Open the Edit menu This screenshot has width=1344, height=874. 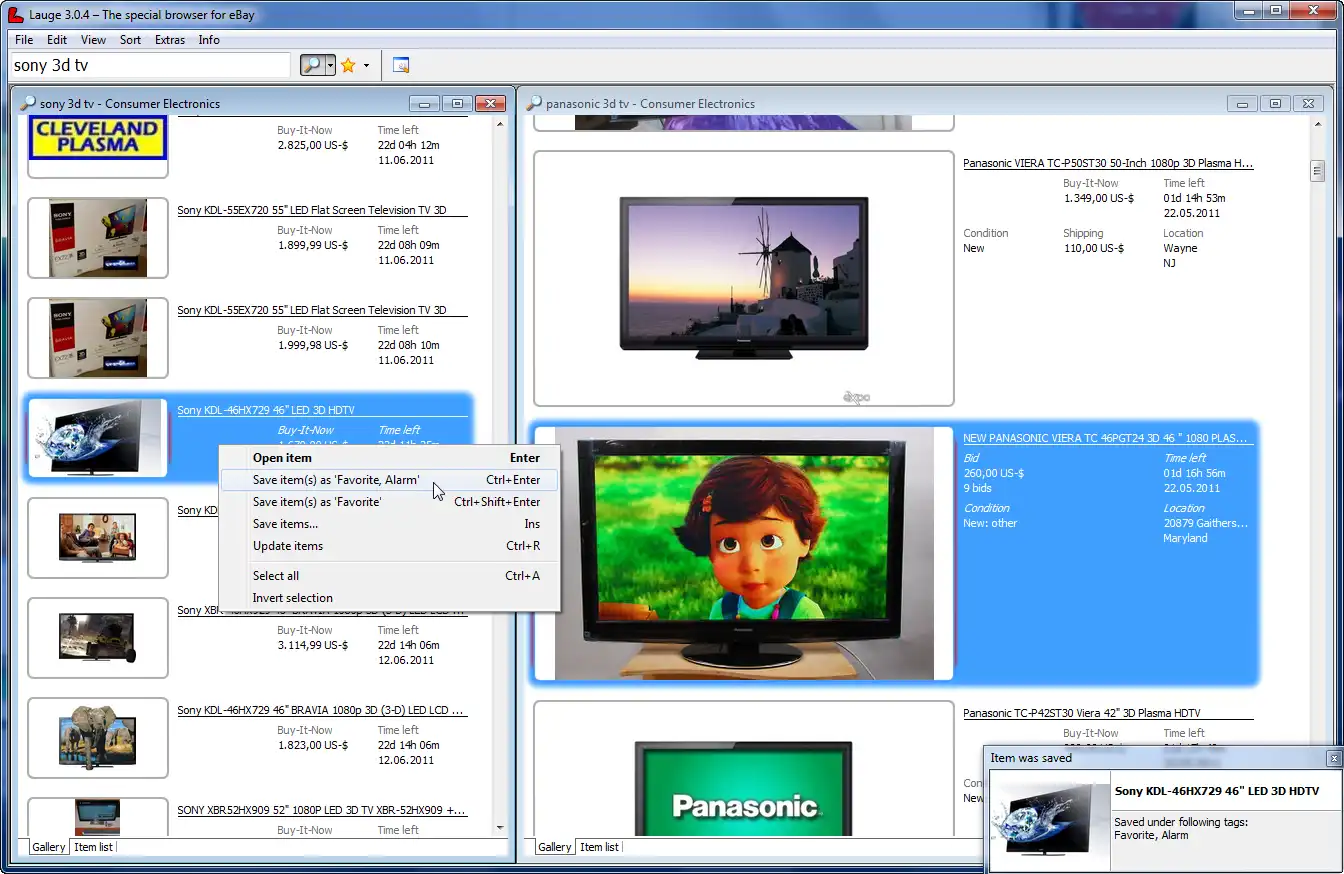(x=57, y=40)
